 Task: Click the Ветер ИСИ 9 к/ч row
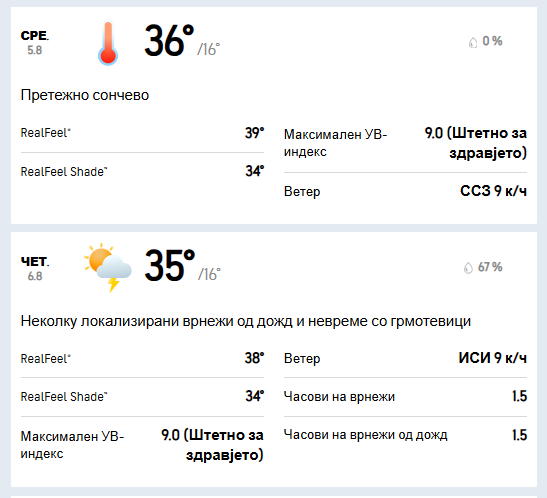point(405,358)
